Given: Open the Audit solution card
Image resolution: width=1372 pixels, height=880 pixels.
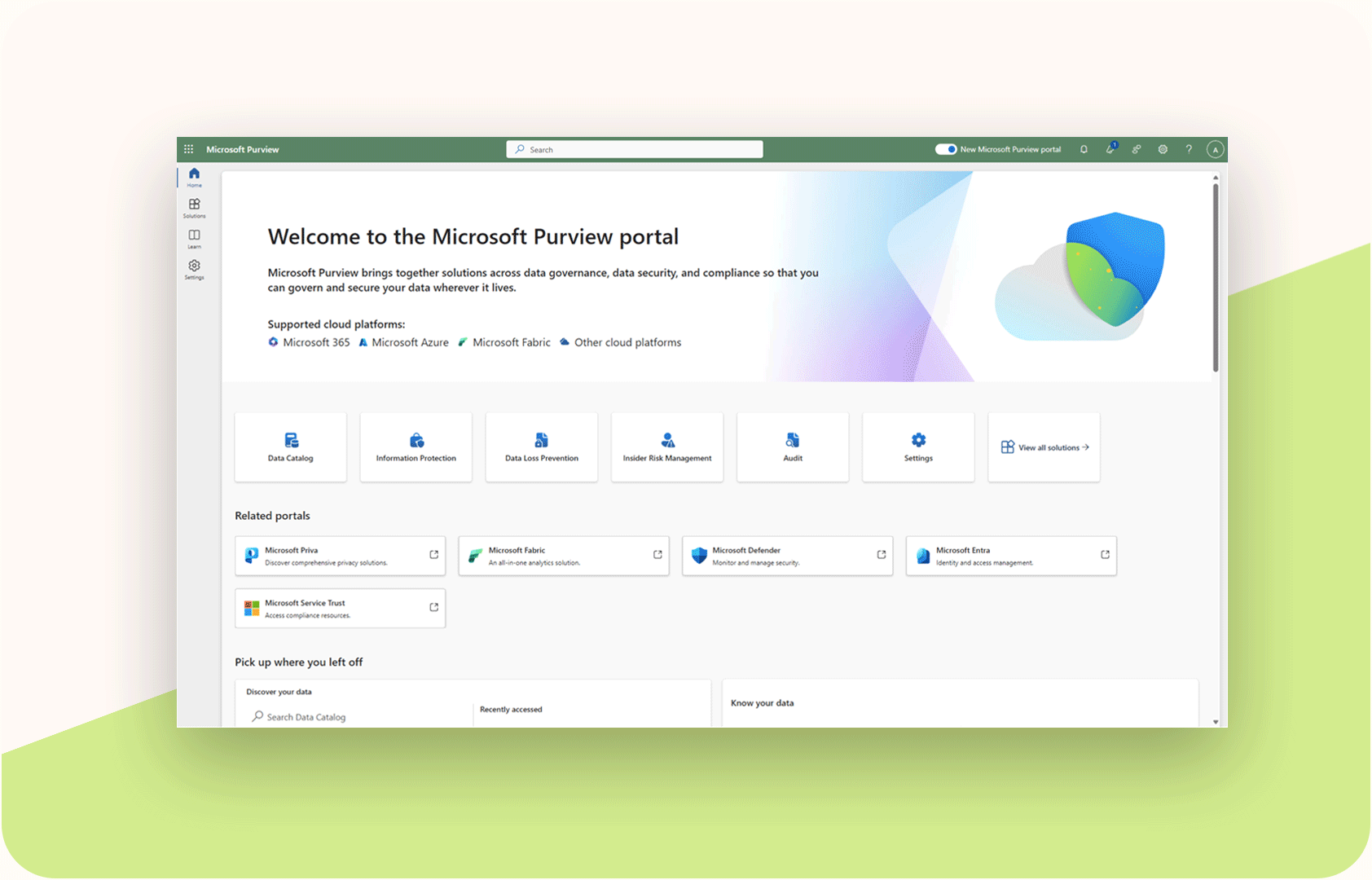Looking at the screenshot, I should 793,447.
